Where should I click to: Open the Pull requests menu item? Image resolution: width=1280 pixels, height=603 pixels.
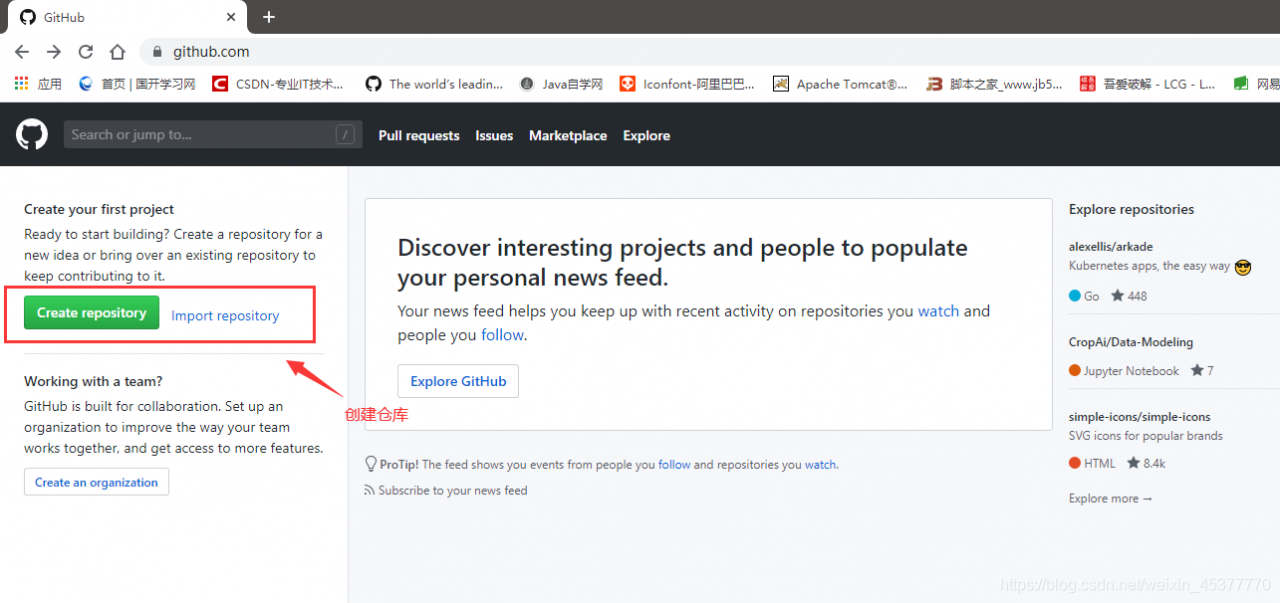point(419,136)
